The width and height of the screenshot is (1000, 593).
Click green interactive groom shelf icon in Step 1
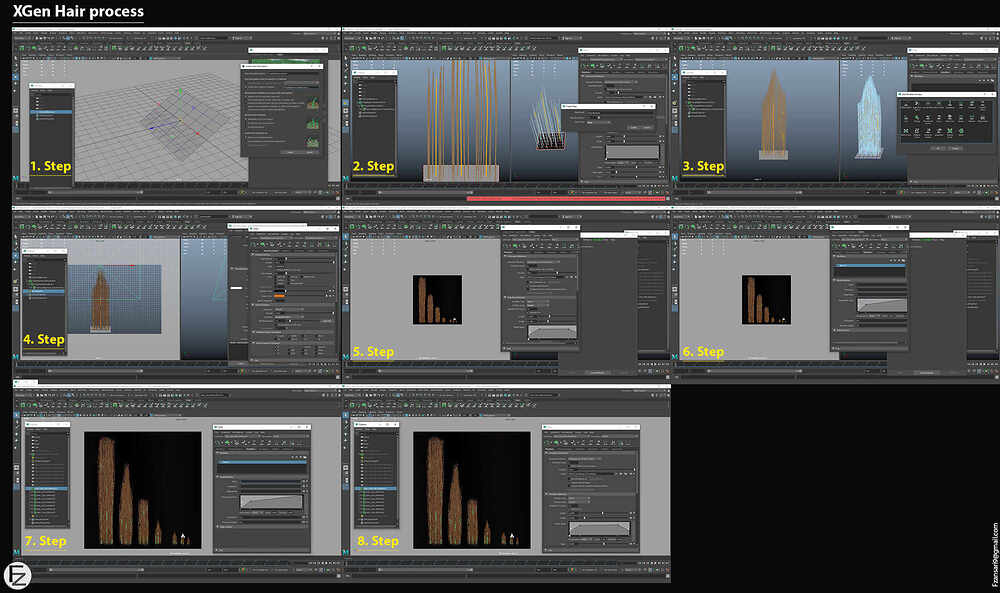(114, 47)
